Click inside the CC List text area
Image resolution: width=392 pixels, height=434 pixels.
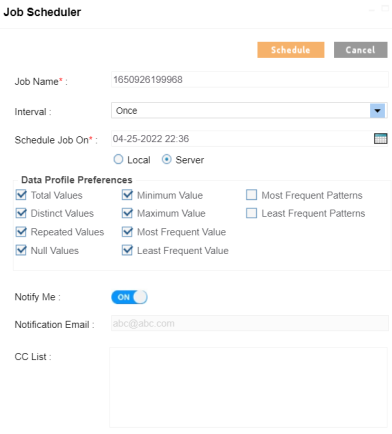coord(248,387)
